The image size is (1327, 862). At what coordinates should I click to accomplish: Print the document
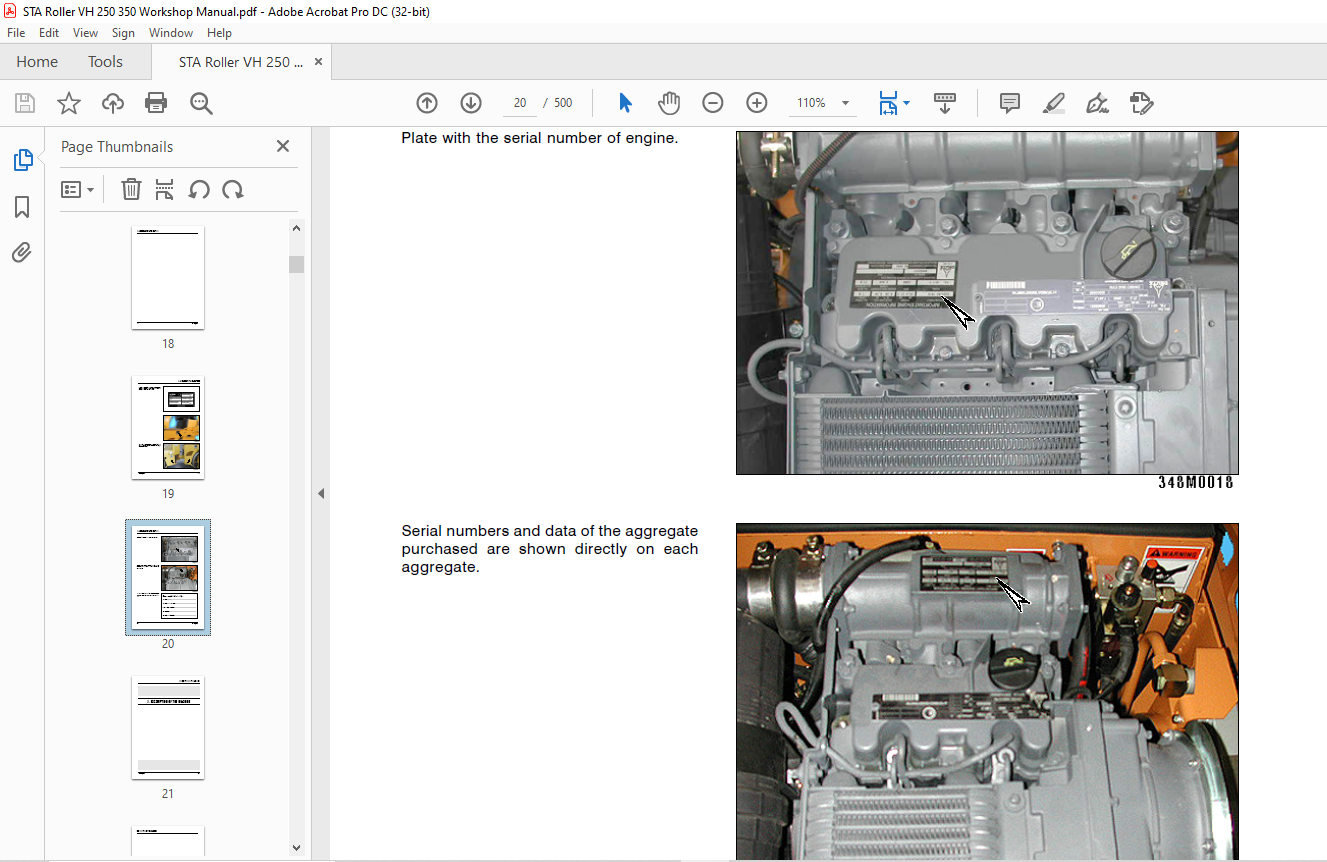[x=156, y=103]
